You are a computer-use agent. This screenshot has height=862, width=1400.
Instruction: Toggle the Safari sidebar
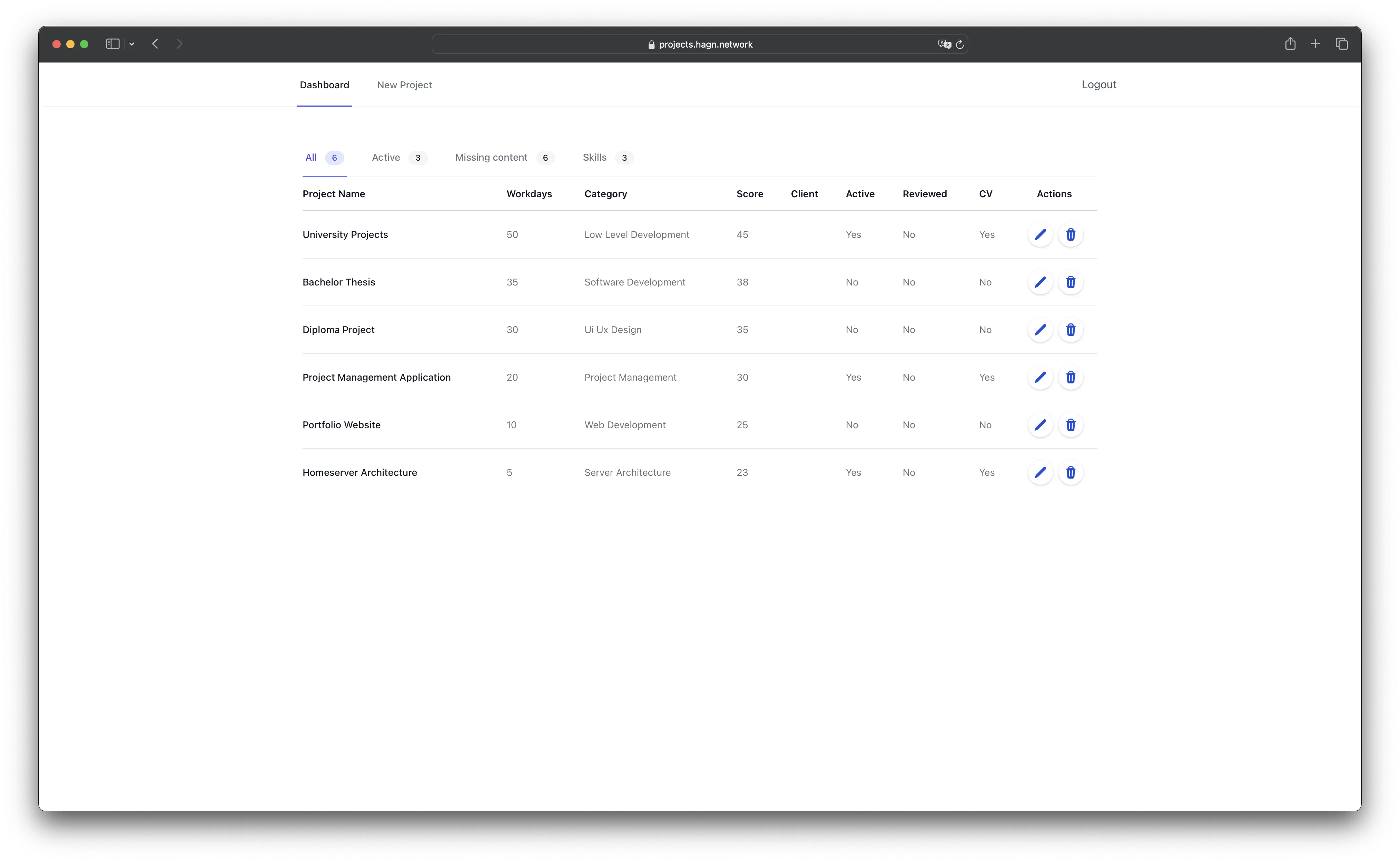pyautogui.click(x=112, y=44)
